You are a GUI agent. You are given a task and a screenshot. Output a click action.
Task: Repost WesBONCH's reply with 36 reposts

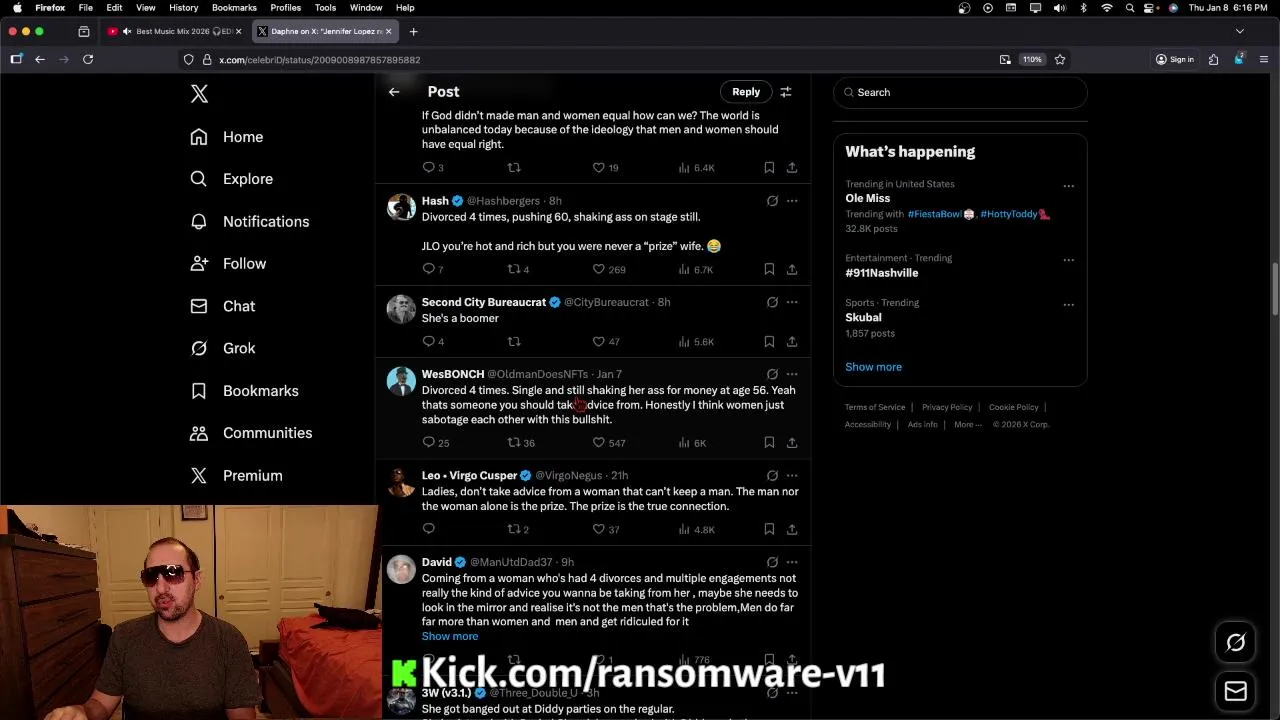[x=521, y=443]
